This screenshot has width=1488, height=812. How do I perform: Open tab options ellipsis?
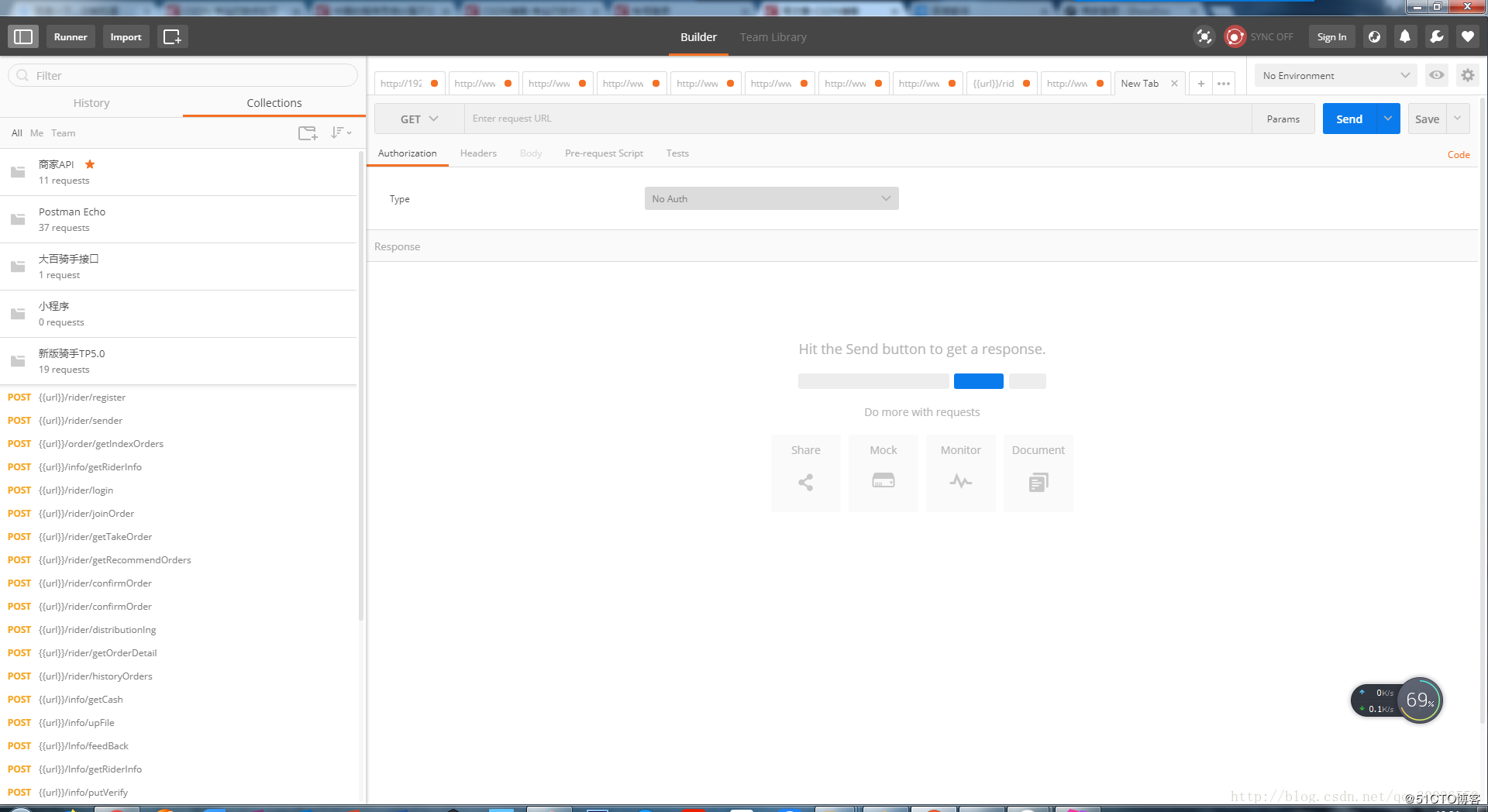[x=1224, y=84]
